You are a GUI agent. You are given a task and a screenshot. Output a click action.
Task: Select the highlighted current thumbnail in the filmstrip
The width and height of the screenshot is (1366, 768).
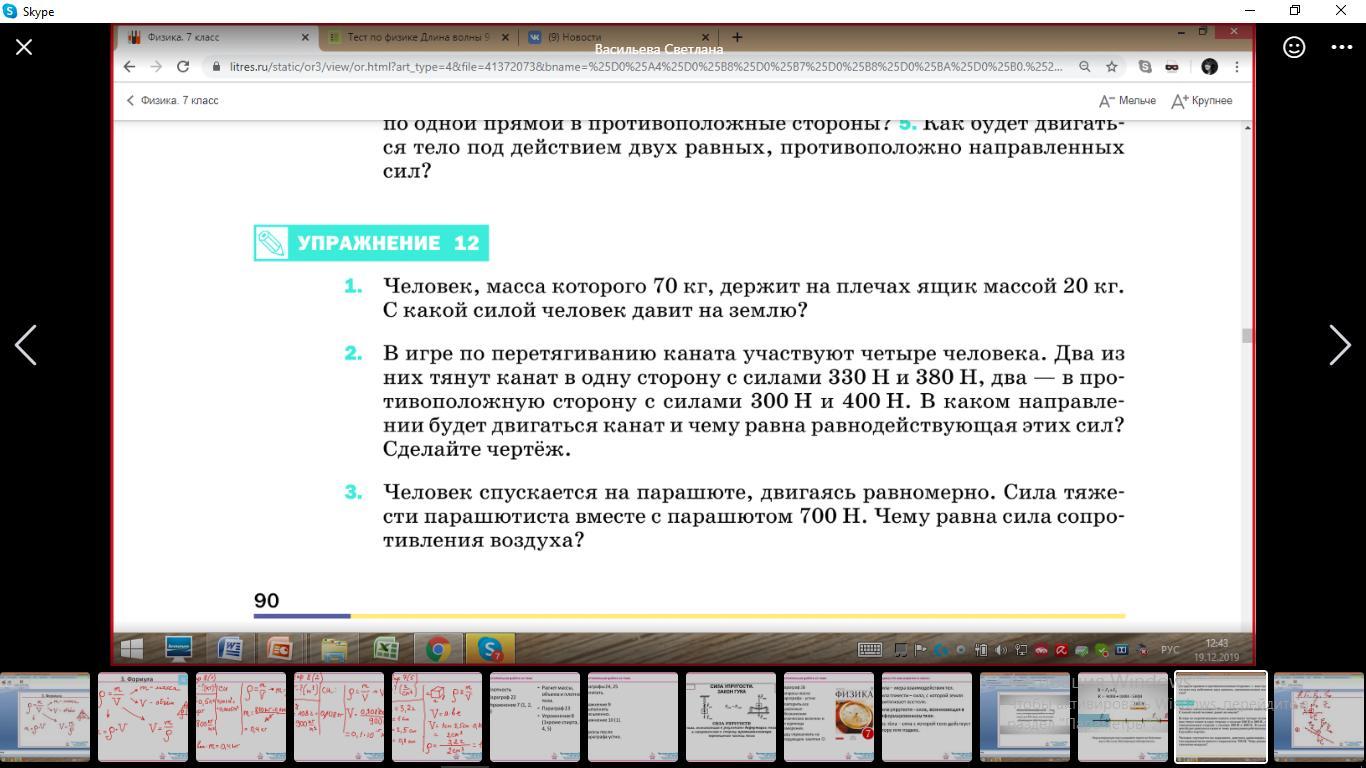point(1220,717)
